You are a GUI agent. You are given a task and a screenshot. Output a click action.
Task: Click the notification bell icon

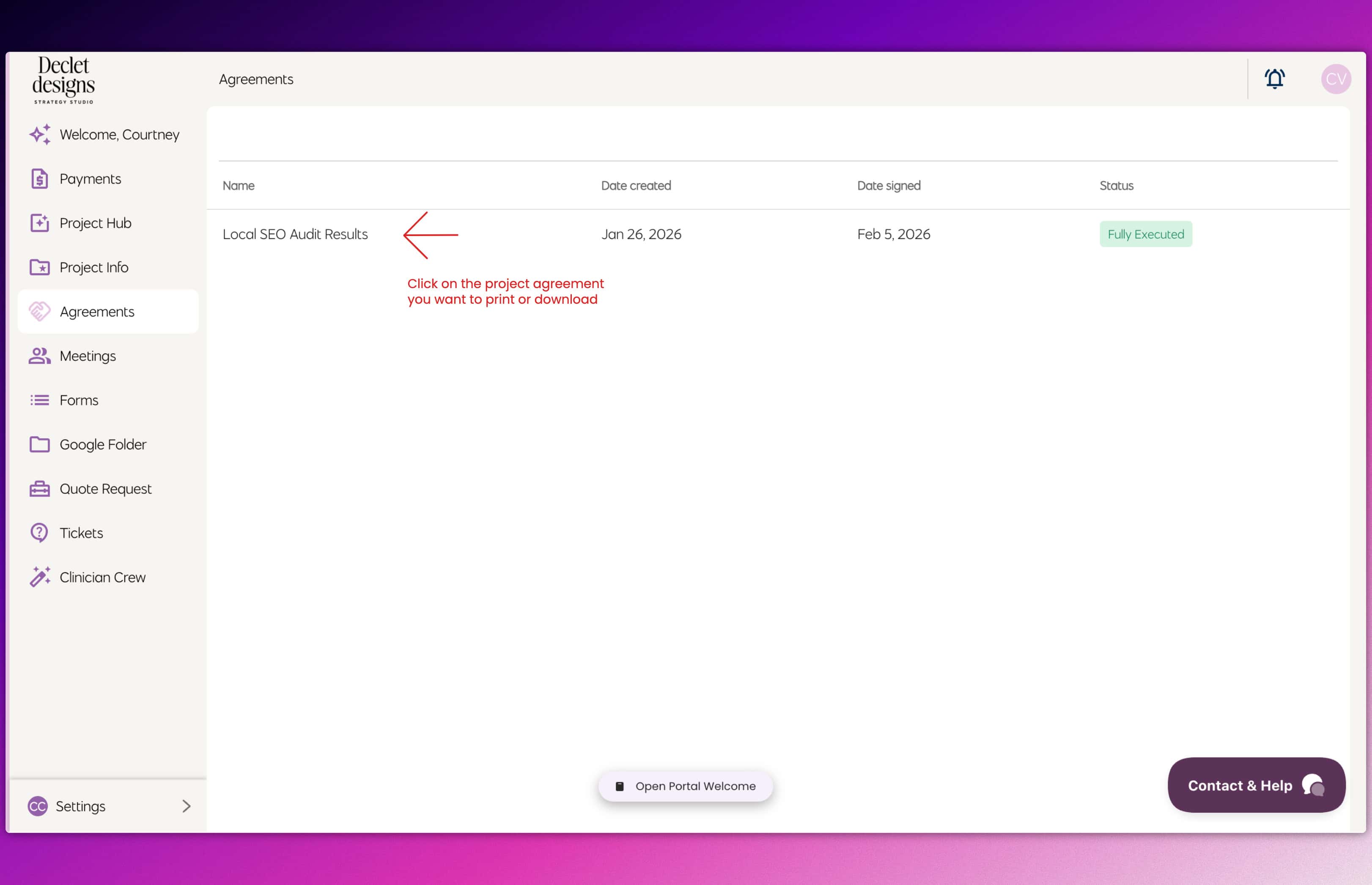pos(1274,79)
